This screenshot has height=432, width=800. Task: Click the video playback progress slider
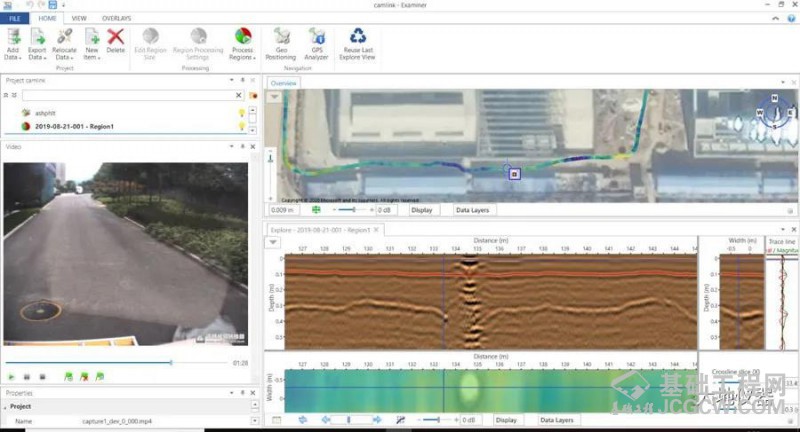[x=100, y=362]
